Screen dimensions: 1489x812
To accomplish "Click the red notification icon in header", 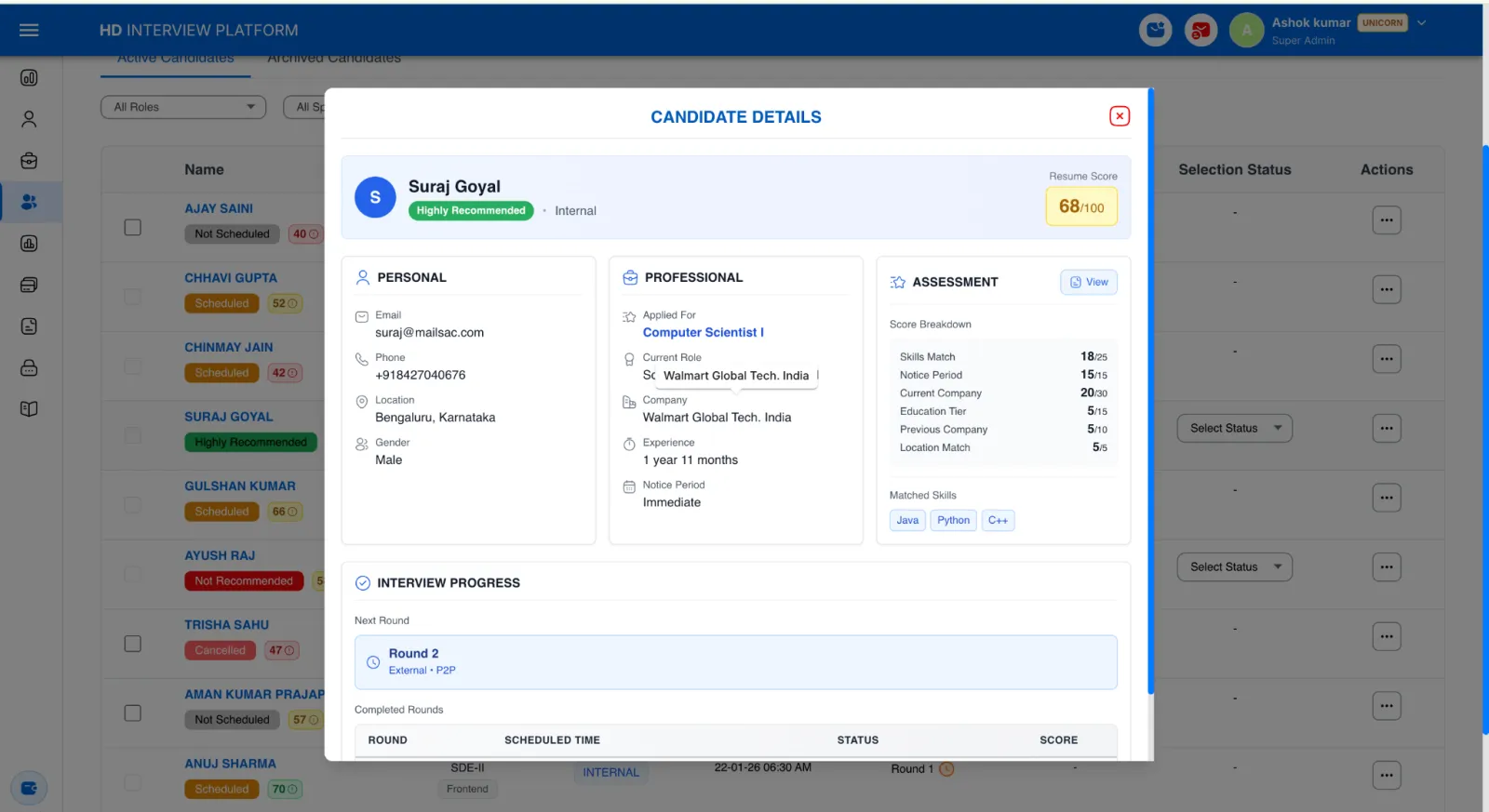I will 1201,31.
